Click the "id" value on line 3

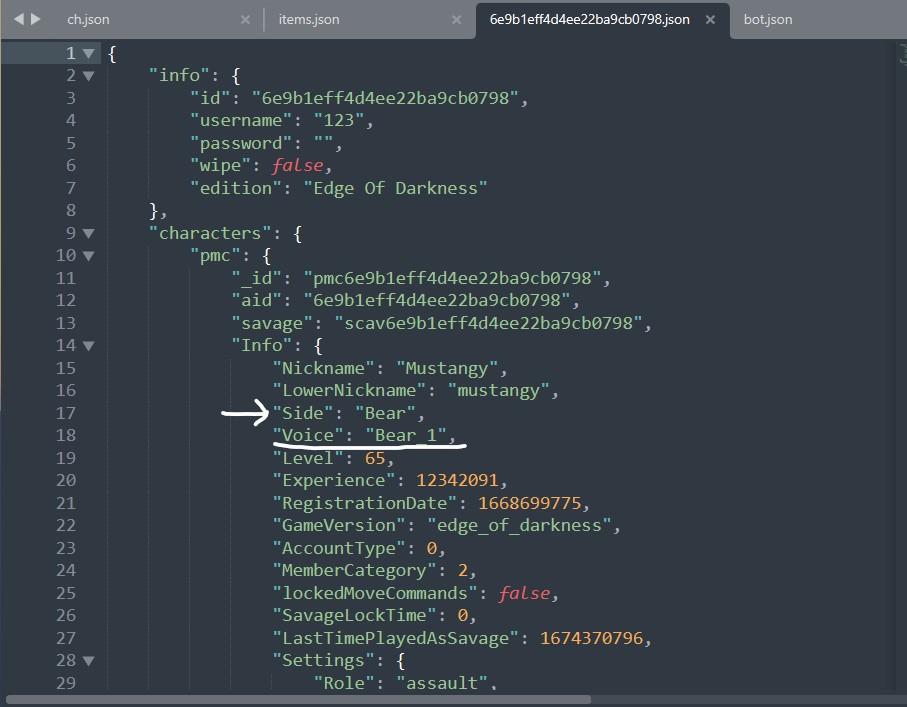coord(385,98)
